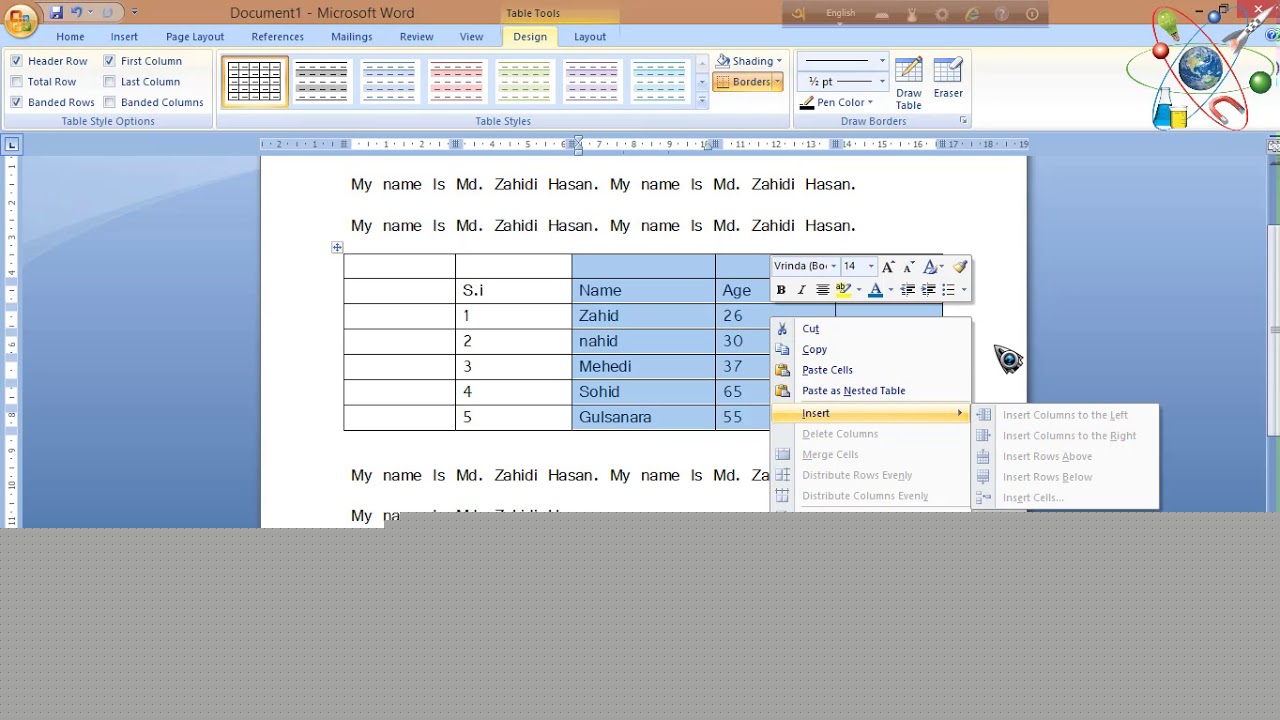Open the undo history dropdown arrow
This screenshot has height=720, width=1280.
pyautogui.click(x=90, y=13)
